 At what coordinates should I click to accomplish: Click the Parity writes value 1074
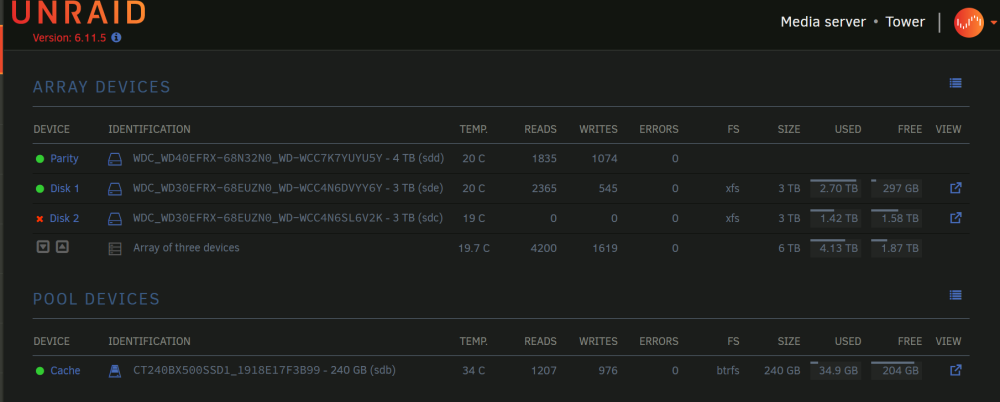tap(605, 159)
